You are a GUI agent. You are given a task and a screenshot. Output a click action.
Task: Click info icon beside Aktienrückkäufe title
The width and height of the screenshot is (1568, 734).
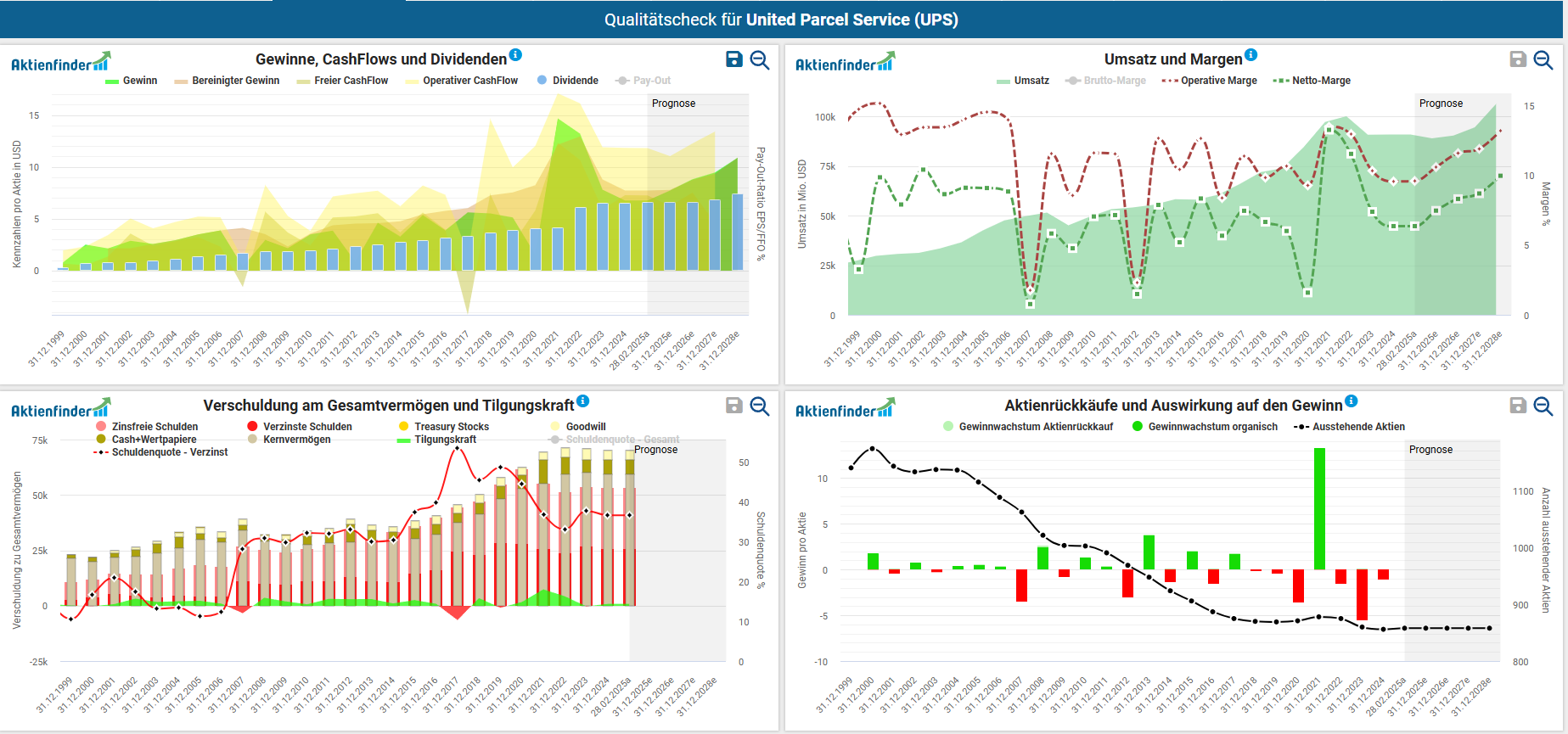point(1352,401)
